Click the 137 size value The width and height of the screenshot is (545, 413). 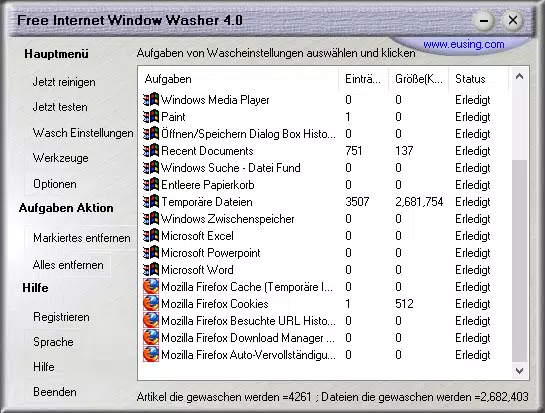pos(404,151)
